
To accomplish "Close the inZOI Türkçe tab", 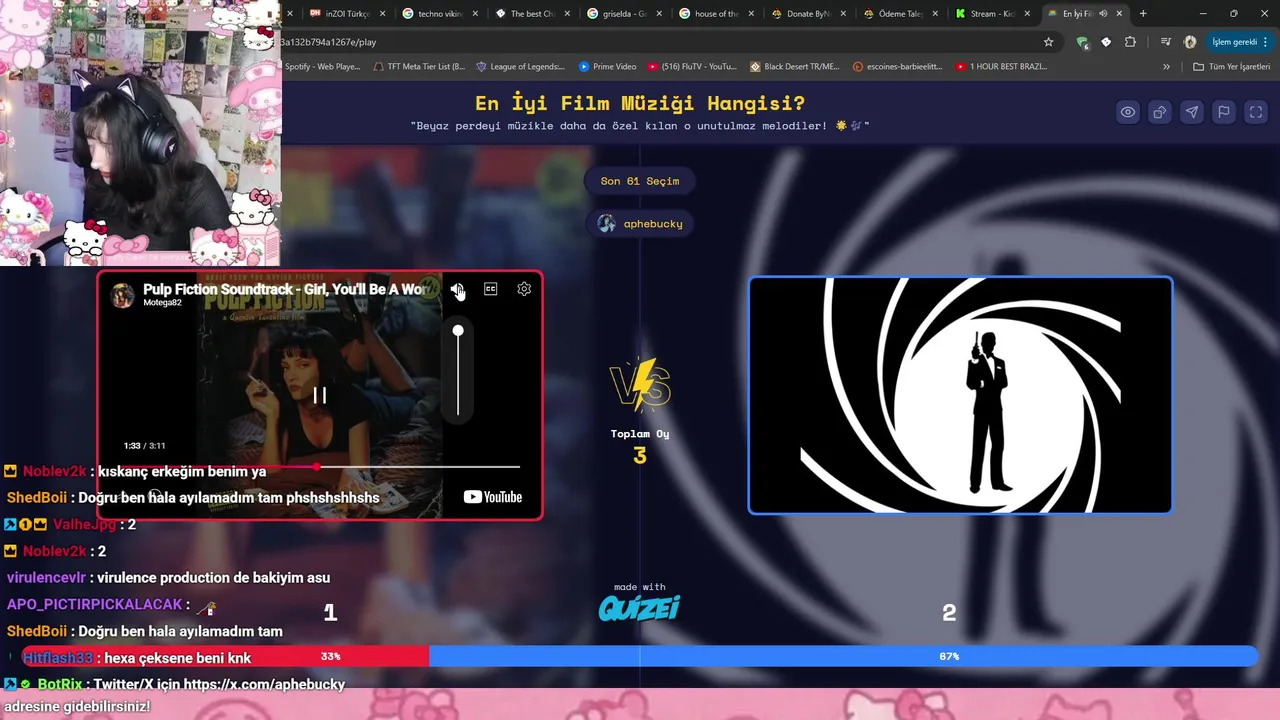I will pos(382,14).
